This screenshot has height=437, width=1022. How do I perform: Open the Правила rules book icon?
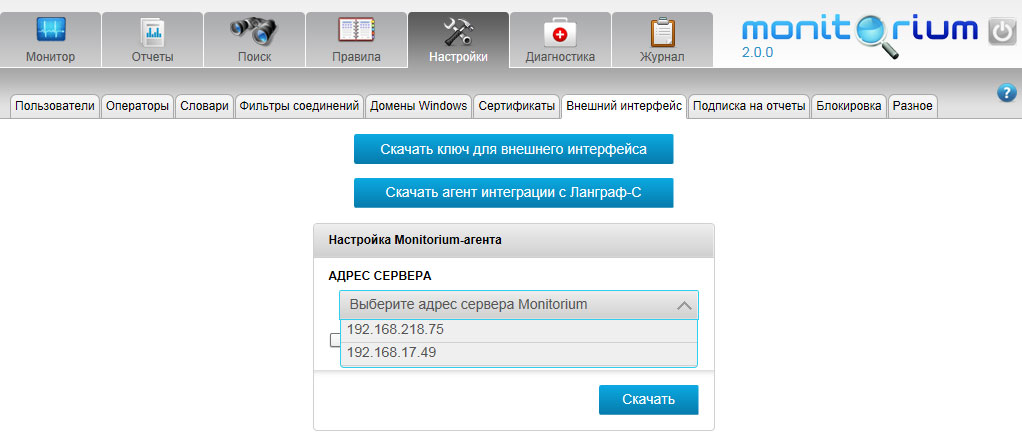coord(356,31)
